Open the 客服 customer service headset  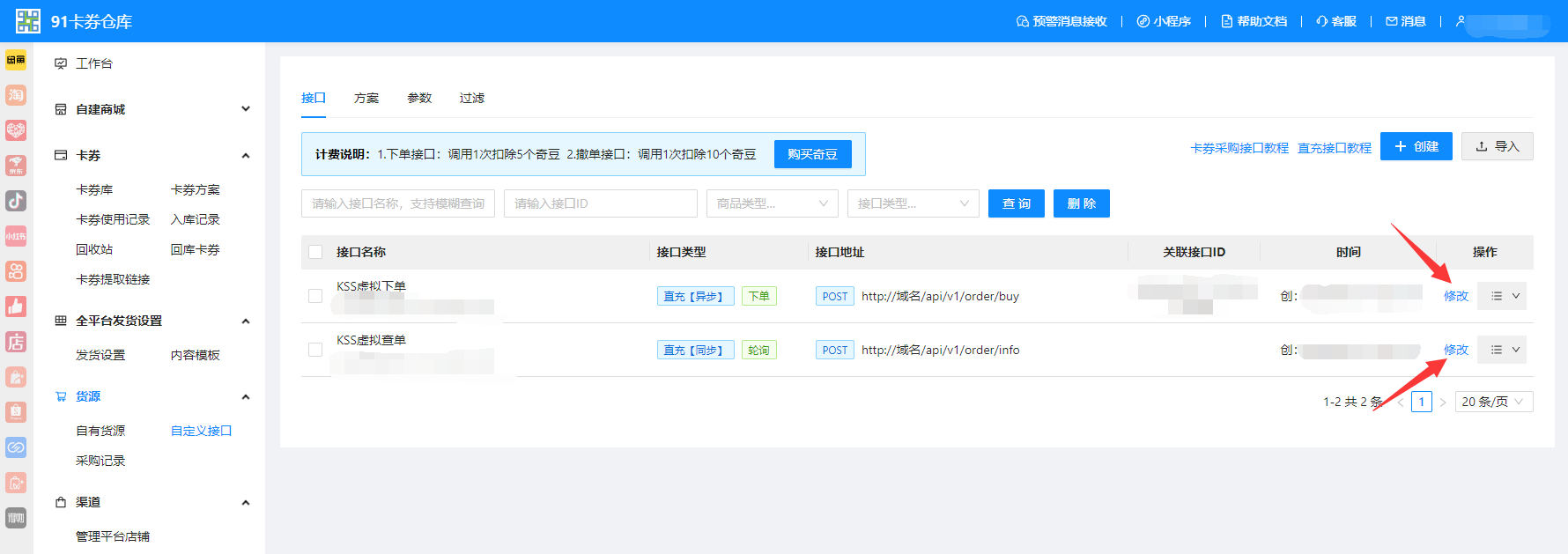tap(1335, 21)
